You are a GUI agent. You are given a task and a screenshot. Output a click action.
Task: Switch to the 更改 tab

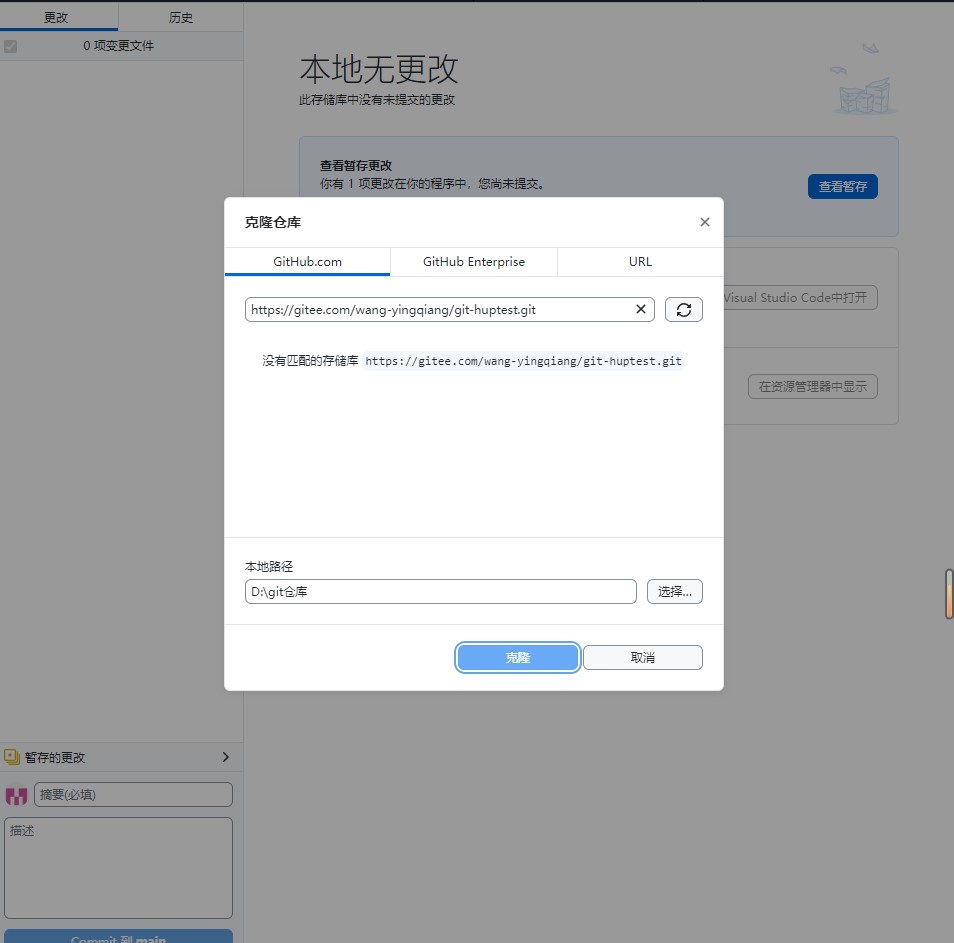coord(60,17)
